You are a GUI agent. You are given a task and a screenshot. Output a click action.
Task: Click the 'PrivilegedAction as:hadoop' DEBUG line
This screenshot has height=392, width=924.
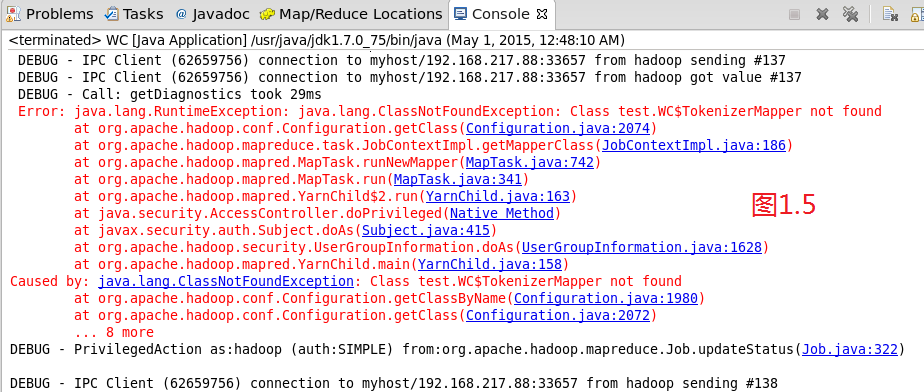tap(457, 350)
